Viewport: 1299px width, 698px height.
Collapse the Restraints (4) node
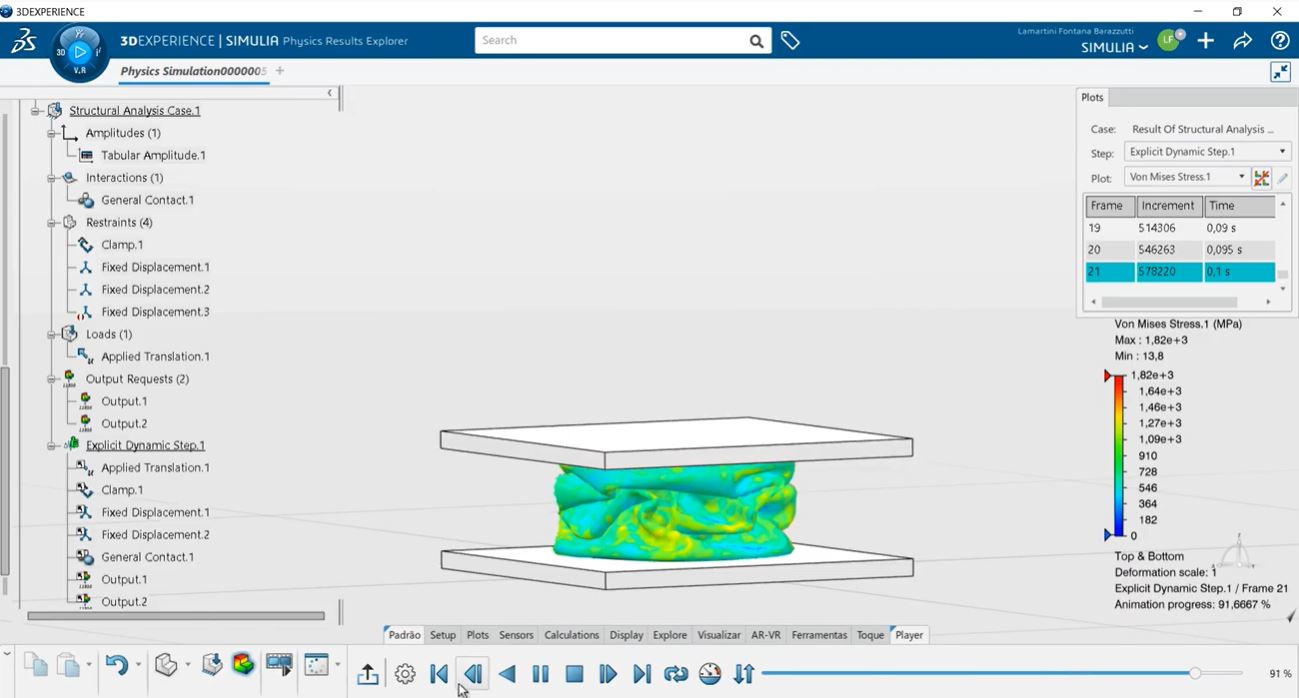51,222
